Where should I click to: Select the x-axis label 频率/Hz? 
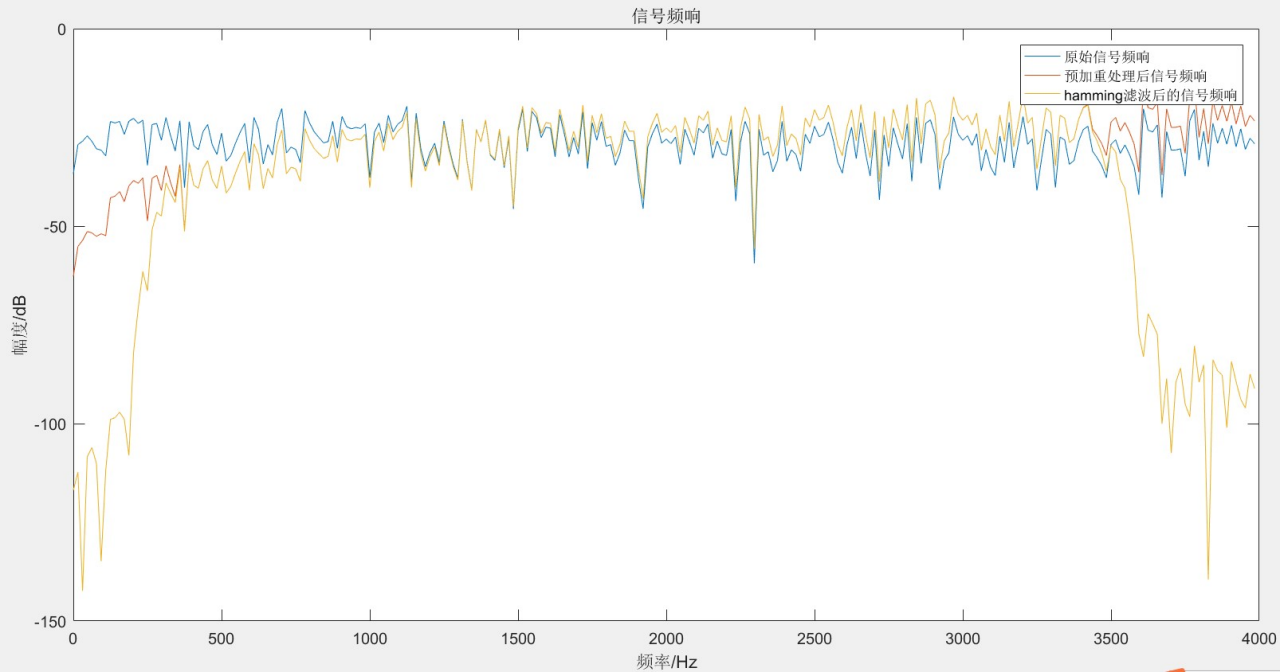pyautogui.click(x=666, y=661)
